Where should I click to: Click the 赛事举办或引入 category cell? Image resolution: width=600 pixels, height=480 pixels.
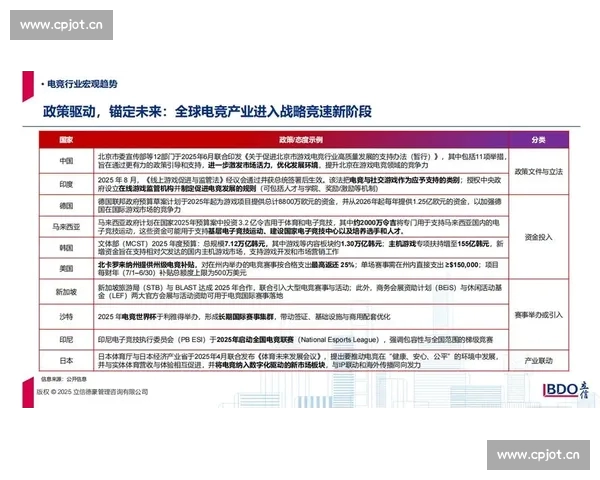pyautogui.click(x=538, y=315)
